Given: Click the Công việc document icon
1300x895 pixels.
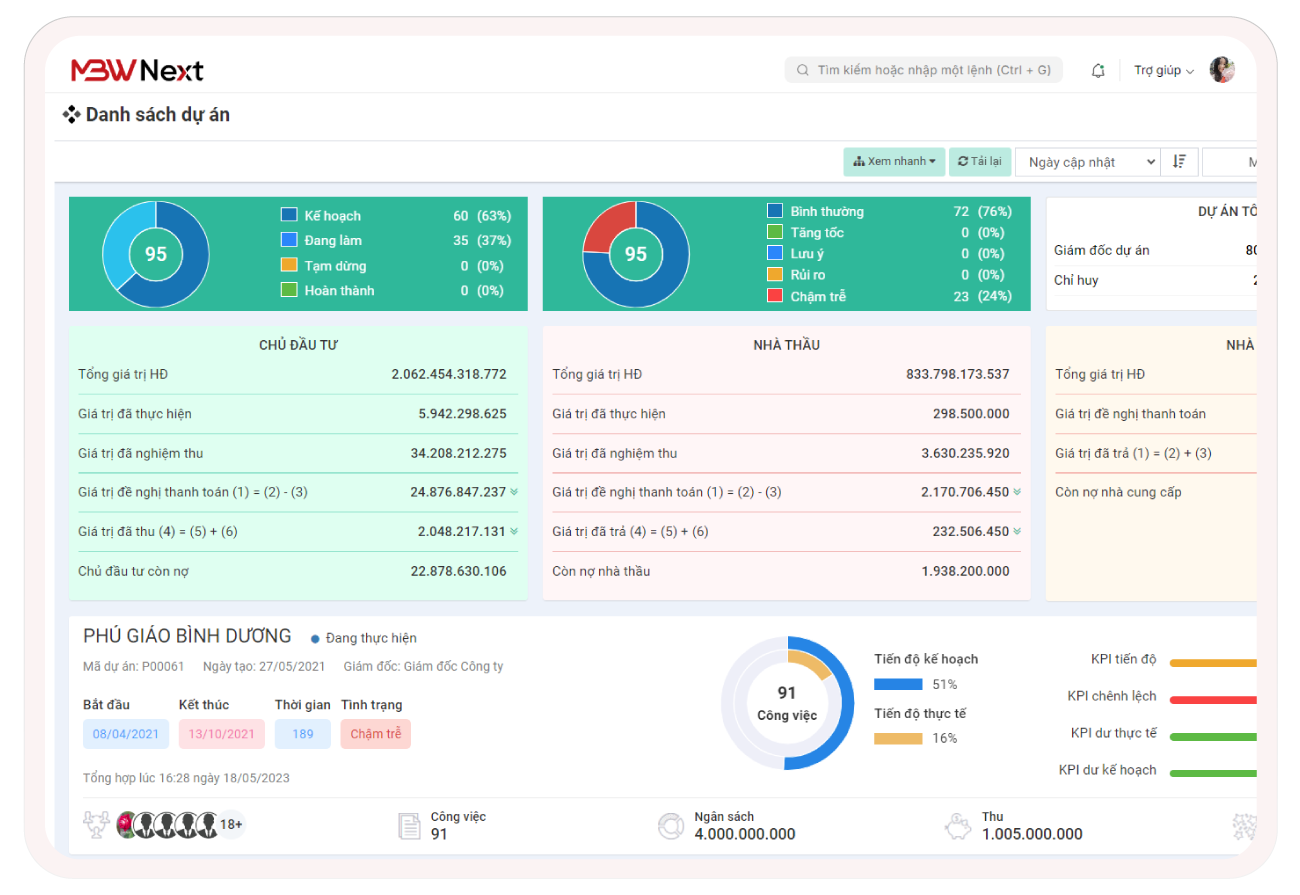Looking at the screenshot, I should [409, 826].
